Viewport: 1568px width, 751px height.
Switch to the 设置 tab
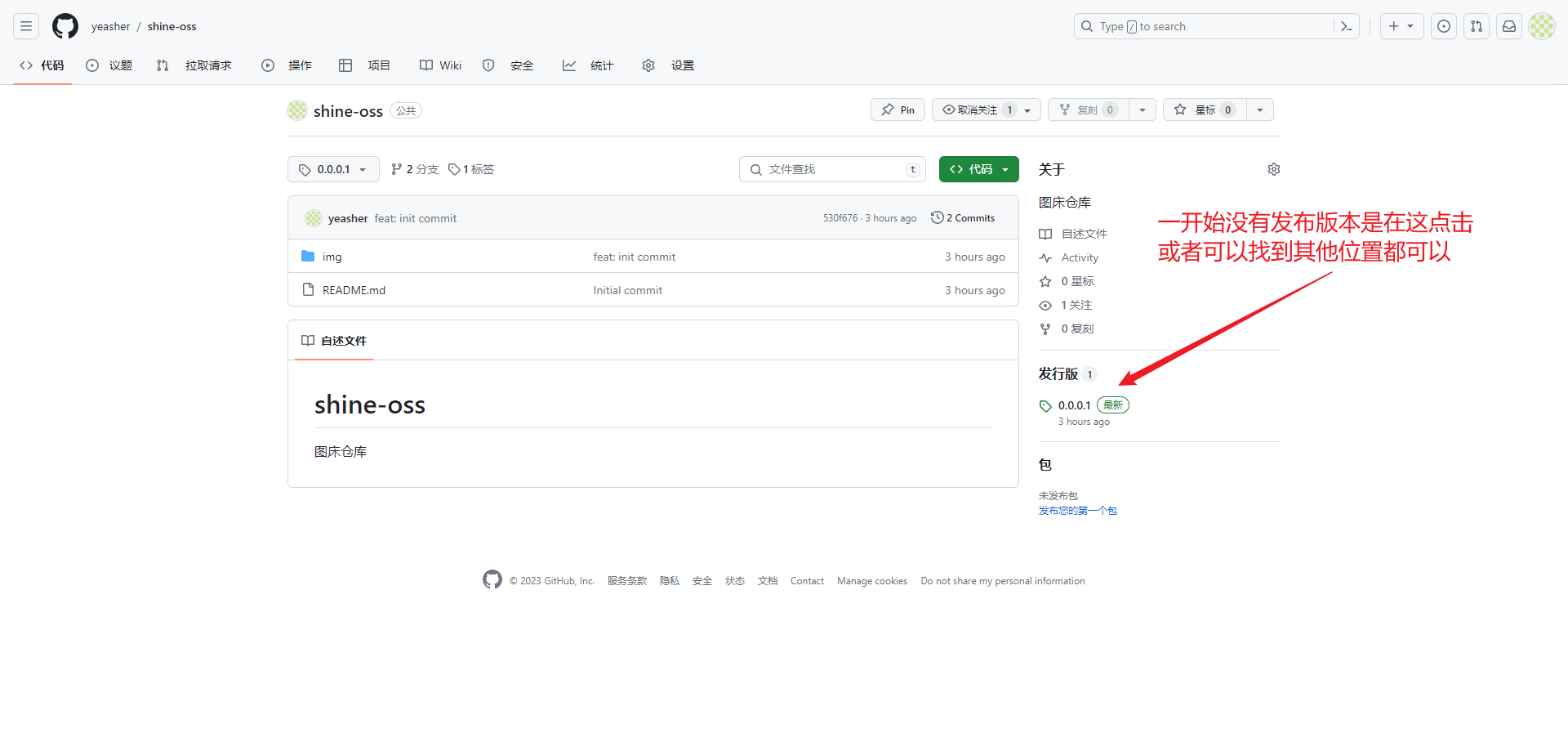[x=668, y=65]
